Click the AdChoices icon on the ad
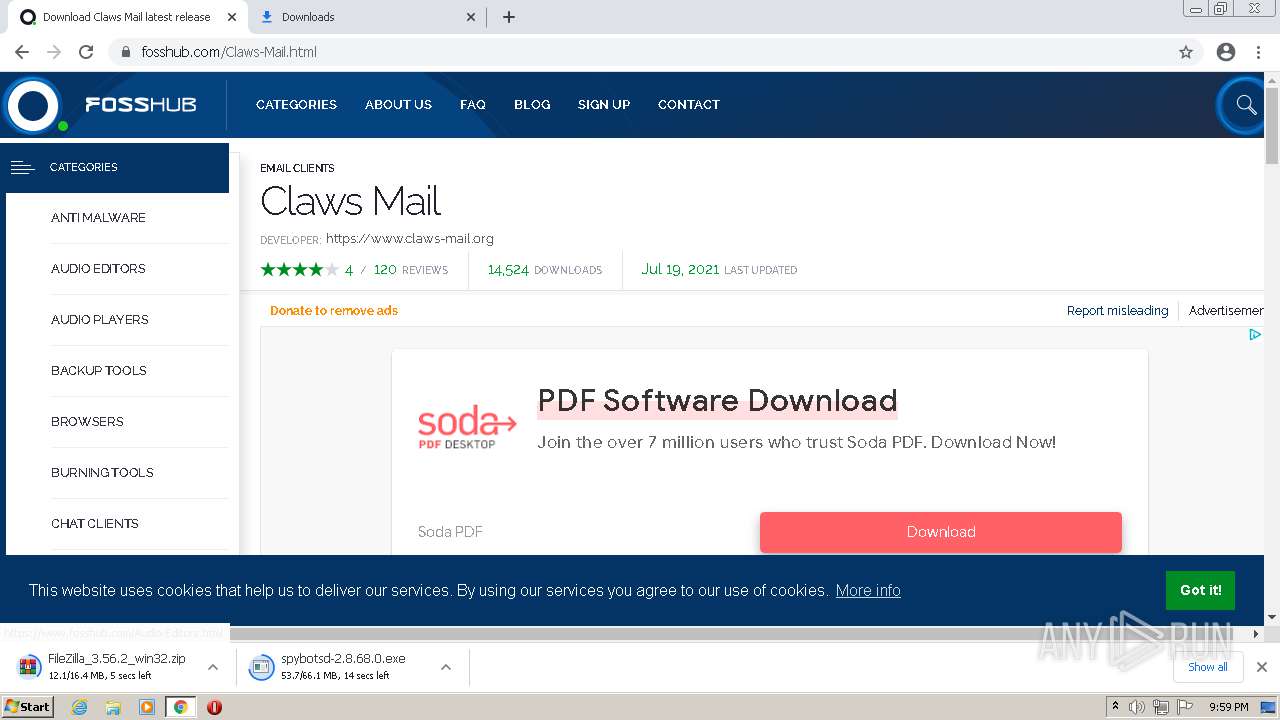The height and width of the screenshot is (720, 1280). [1255, 335]
